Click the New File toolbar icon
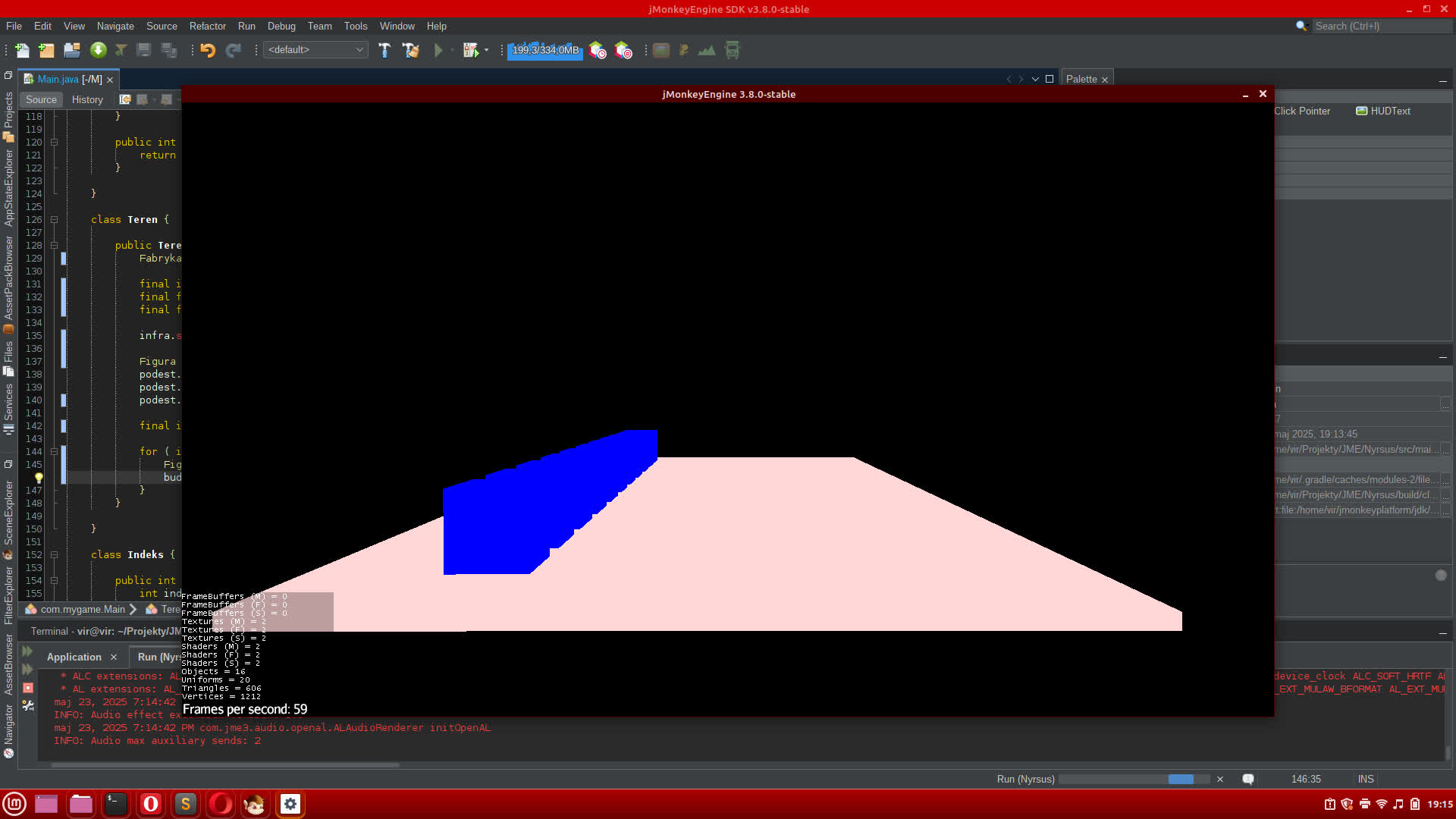 tap(22, 50)
